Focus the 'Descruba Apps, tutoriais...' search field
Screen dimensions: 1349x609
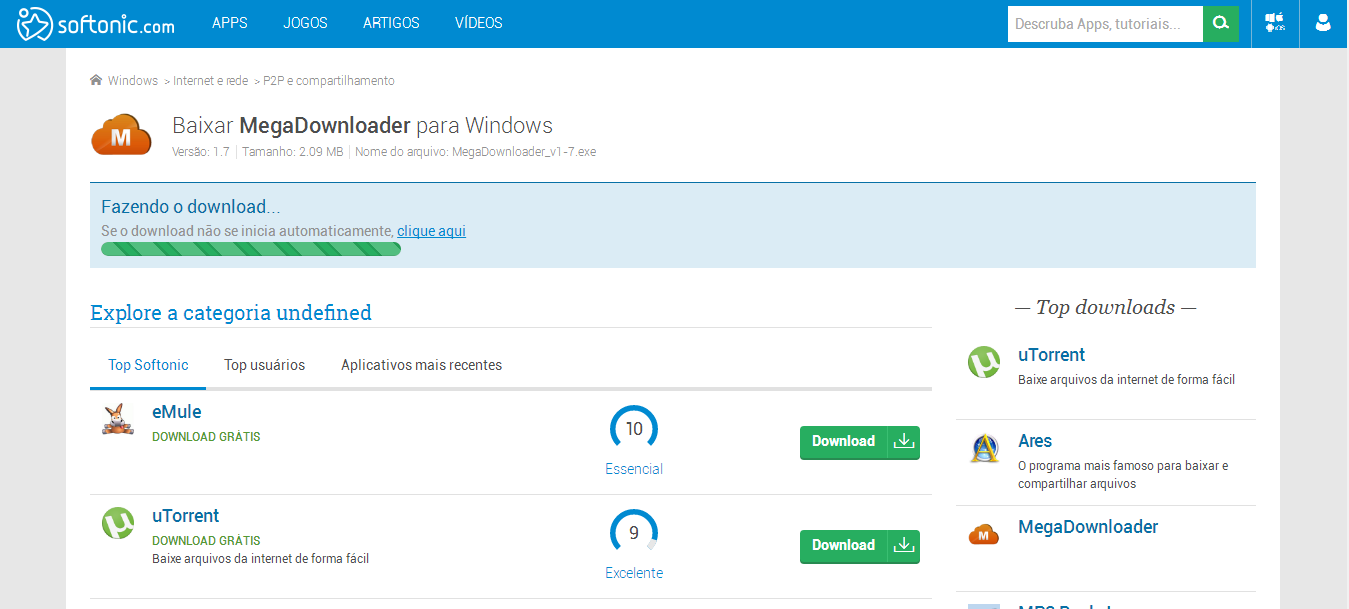(1105, 23)
